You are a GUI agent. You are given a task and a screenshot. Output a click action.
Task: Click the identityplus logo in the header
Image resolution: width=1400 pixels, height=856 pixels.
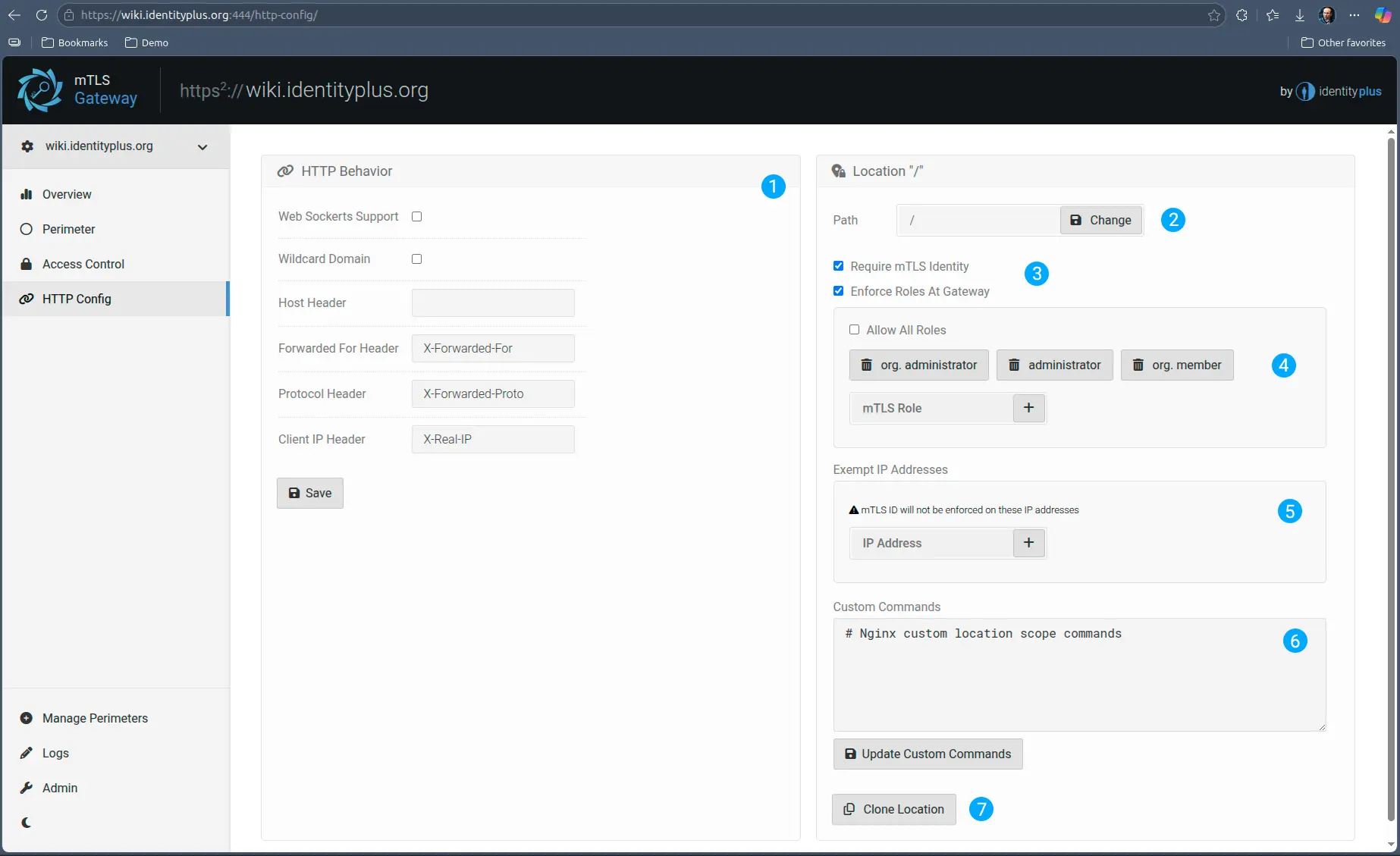pos(1305,91)
